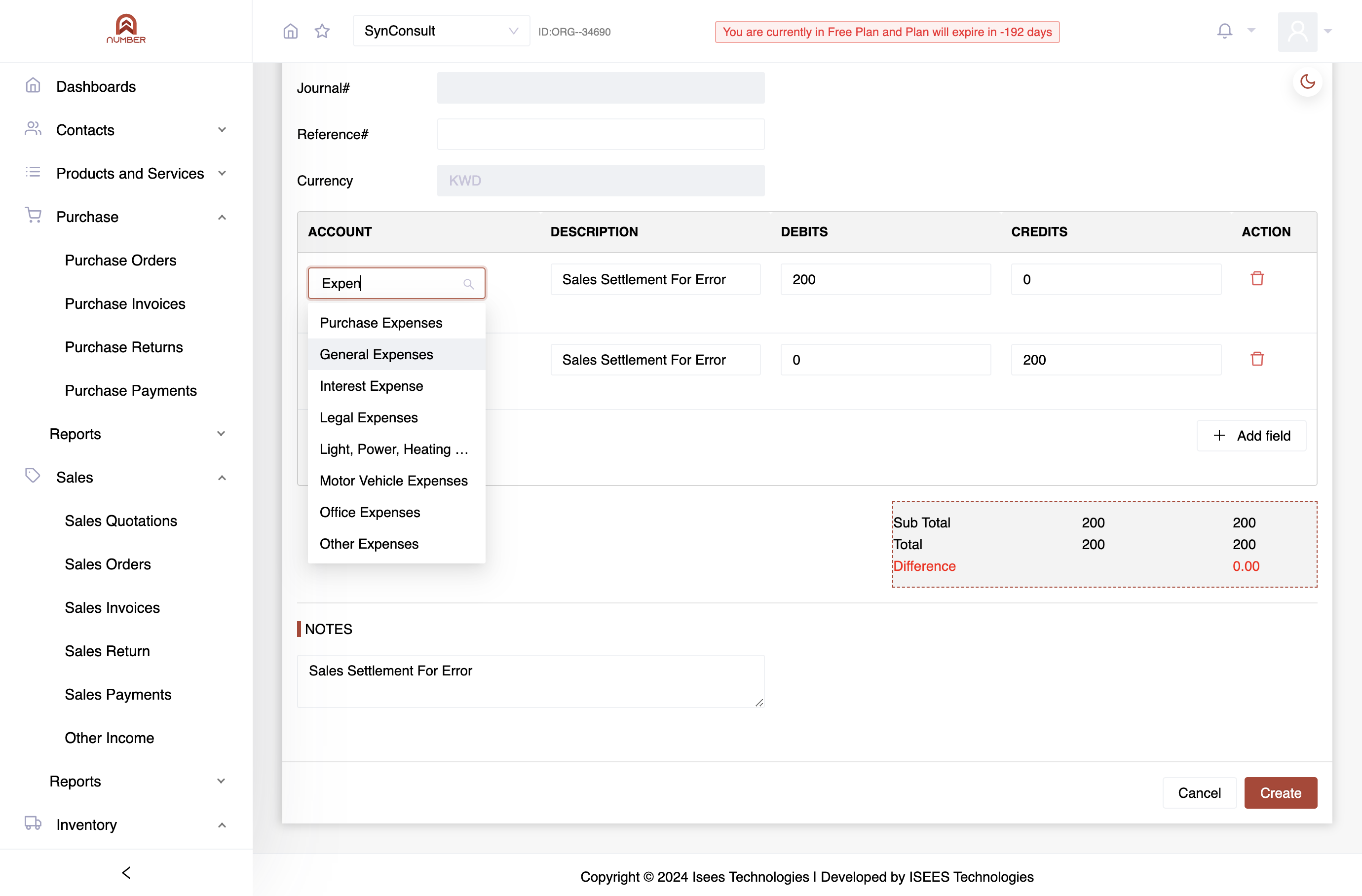Open the user profile avatar menu
This screenshot has width=1362, height=896.
[x=1297, y=32]
